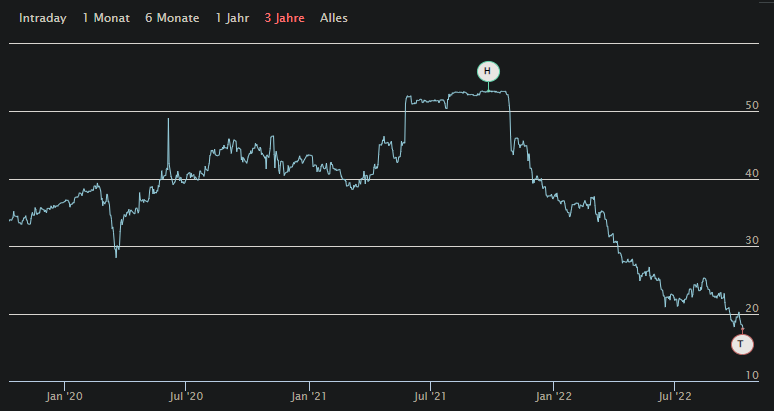
Task: Click the Jan '22 axis label
Action: (554, 396)
